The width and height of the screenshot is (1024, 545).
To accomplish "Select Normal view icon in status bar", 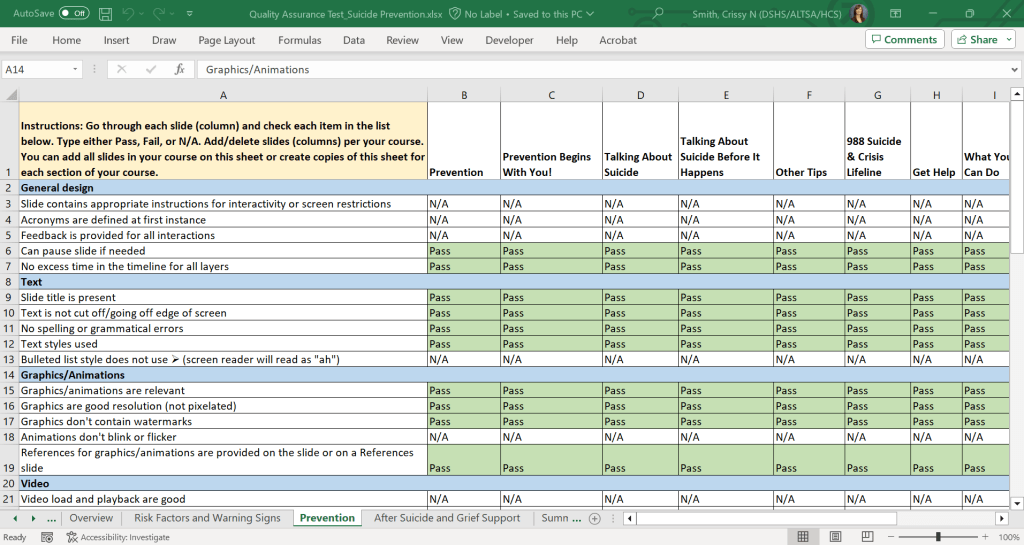I will (x=802, y=537).
